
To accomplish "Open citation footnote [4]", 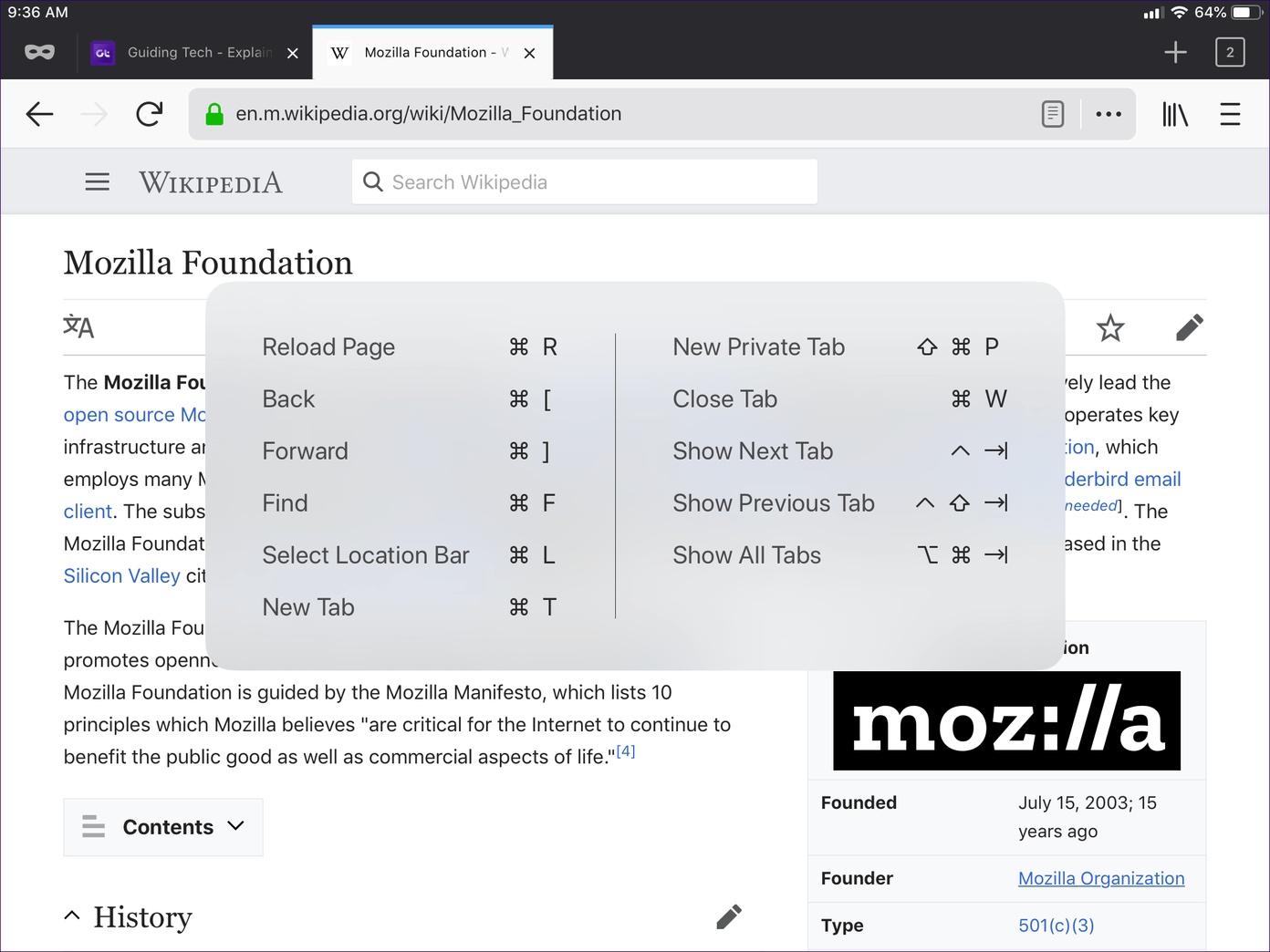I will pyautogui.click(x=626, y=751).
